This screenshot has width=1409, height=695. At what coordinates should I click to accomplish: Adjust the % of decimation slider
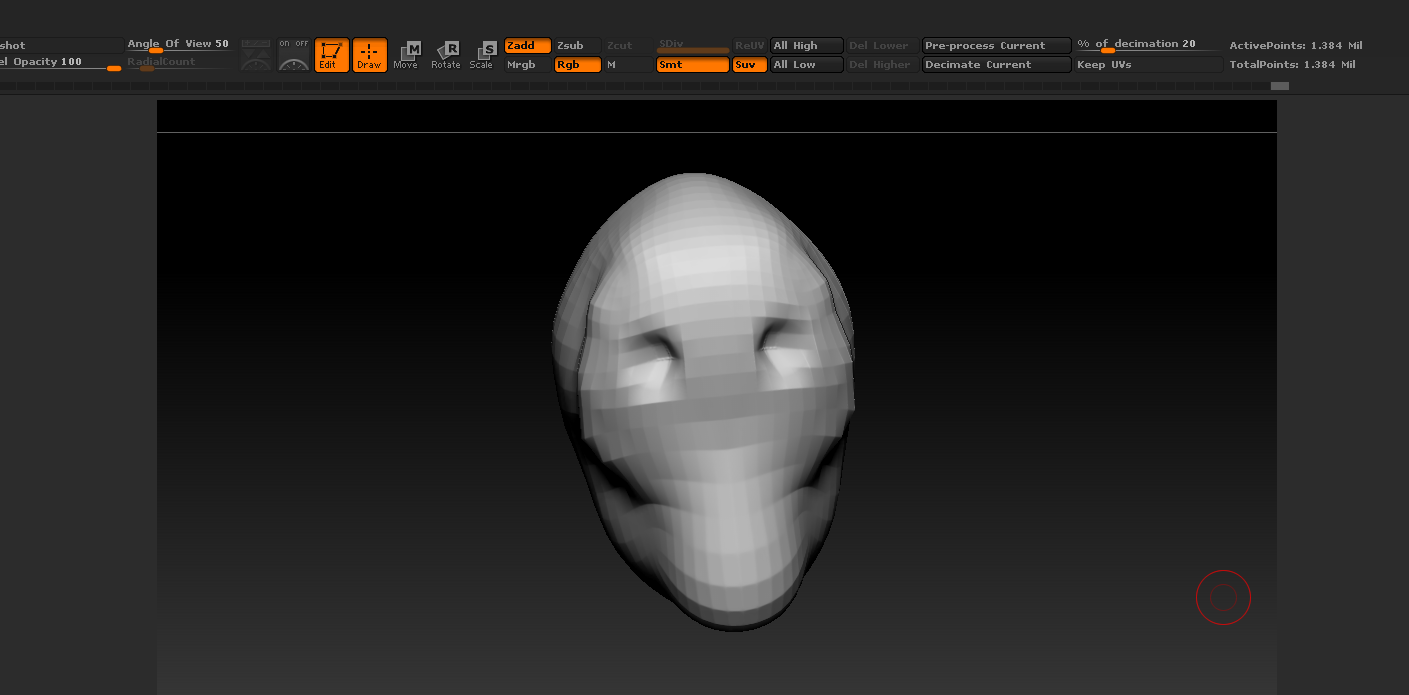(1148, 46)
